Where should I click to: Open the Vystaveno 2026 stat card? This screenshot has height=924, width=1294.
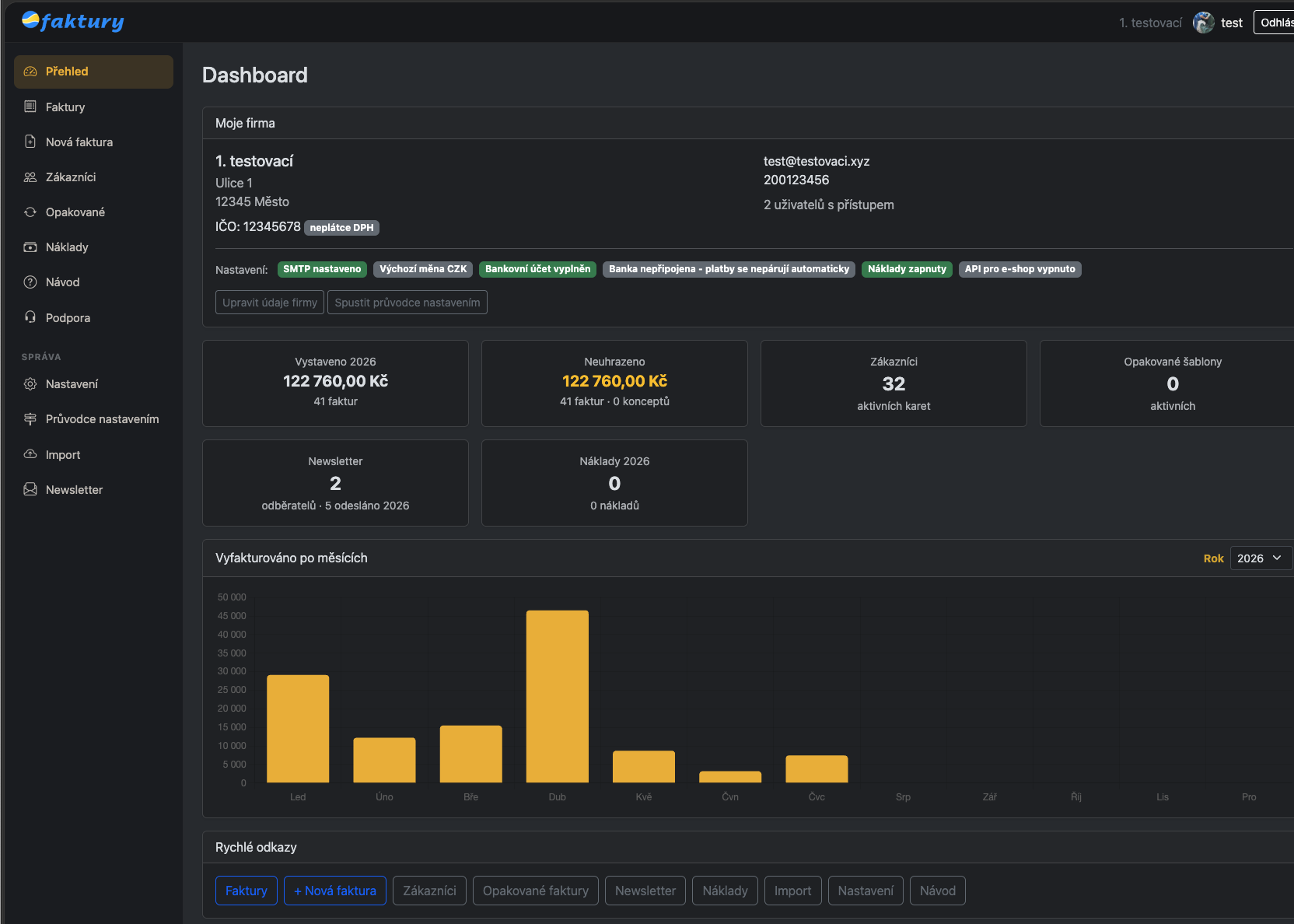[335, 383]
